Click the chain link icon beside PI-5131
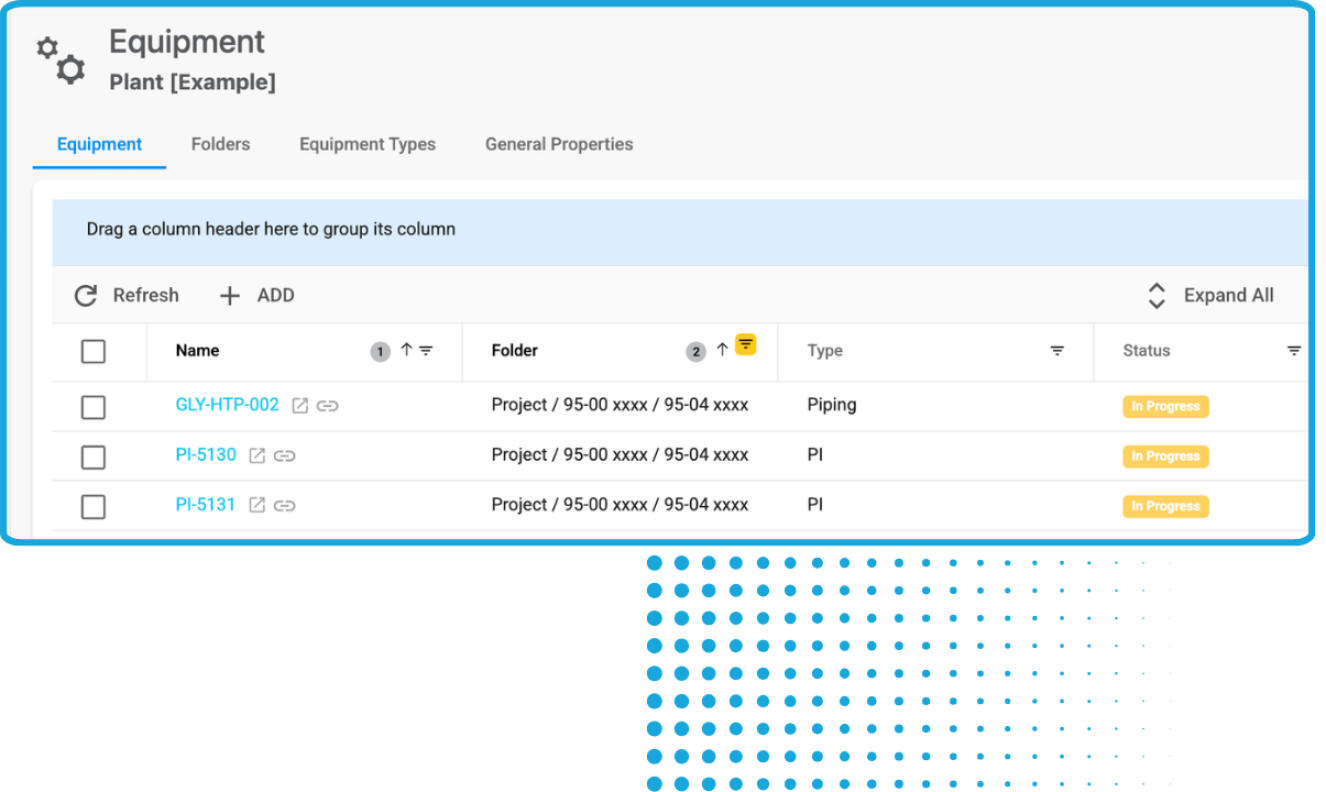 pyautogui.click(x=285, y=506)
